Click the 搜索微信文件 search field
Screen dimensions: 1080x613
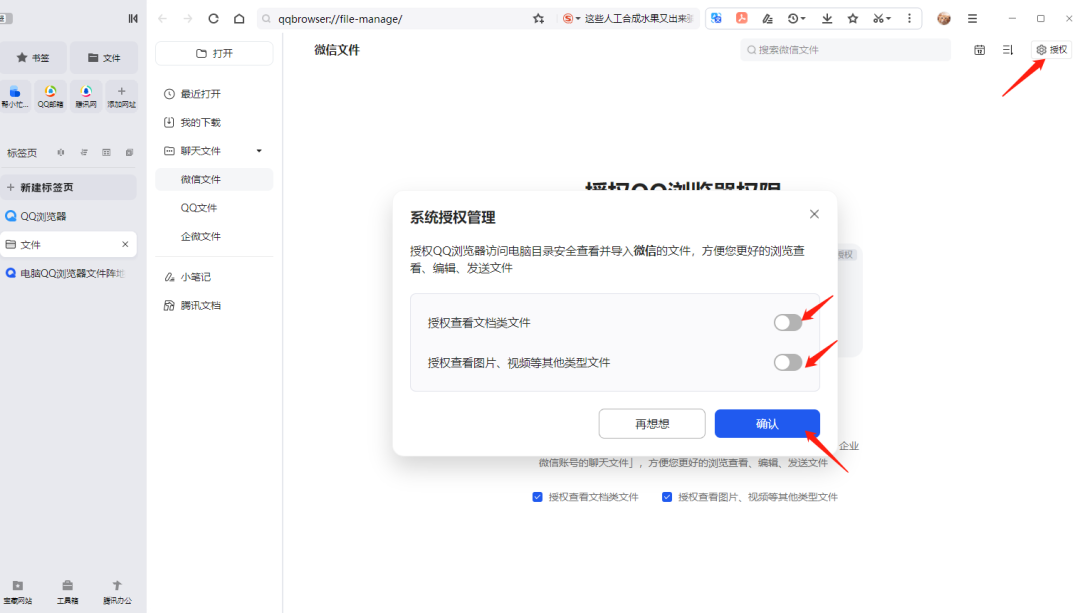pyautogui.click(x=845, y=50)
